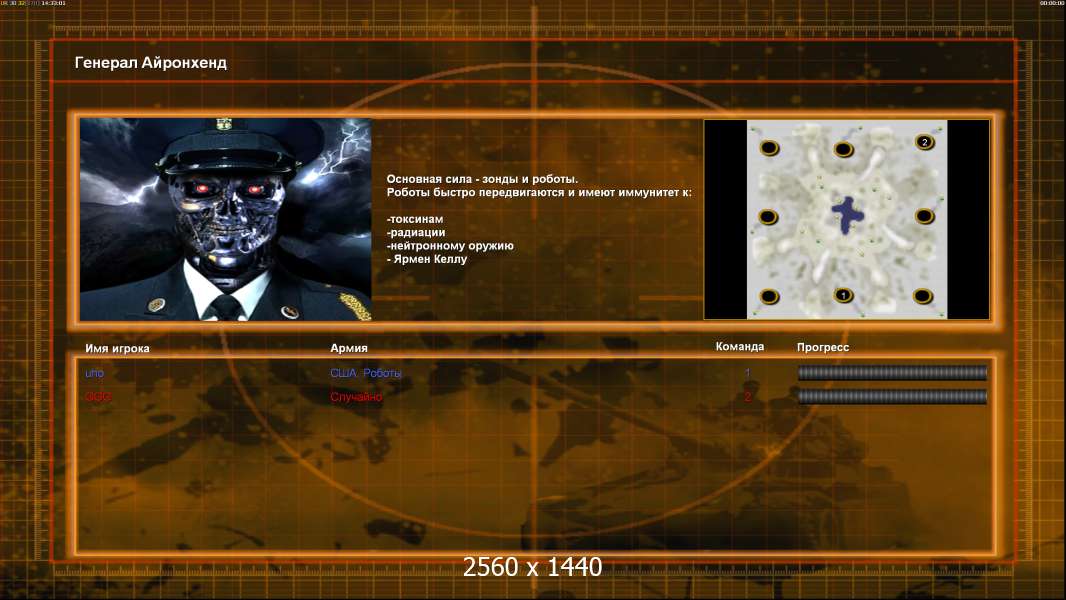Click the Имя игрока column header
The width and height of the screenshot is (1066, 600).
click(x=118, y=348)
